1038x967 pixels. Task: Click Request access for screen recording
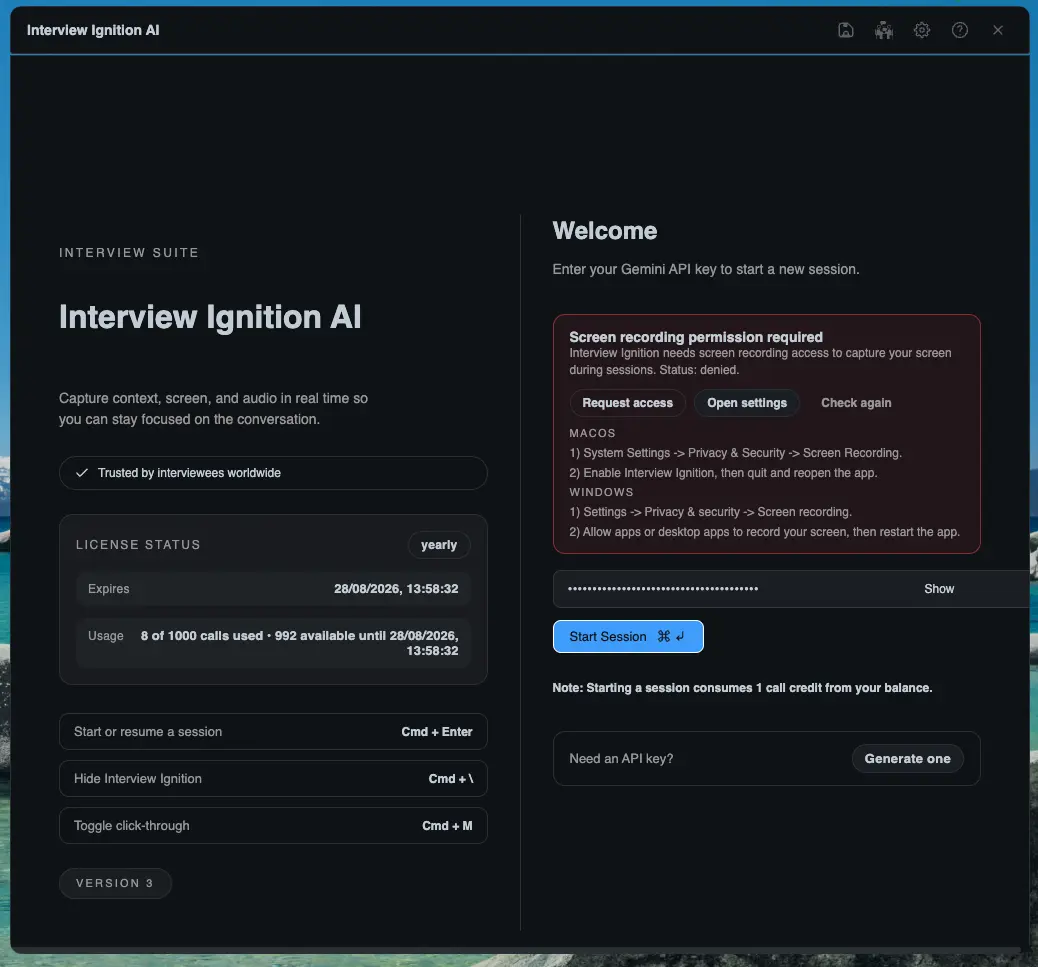(x=627, y=403)
